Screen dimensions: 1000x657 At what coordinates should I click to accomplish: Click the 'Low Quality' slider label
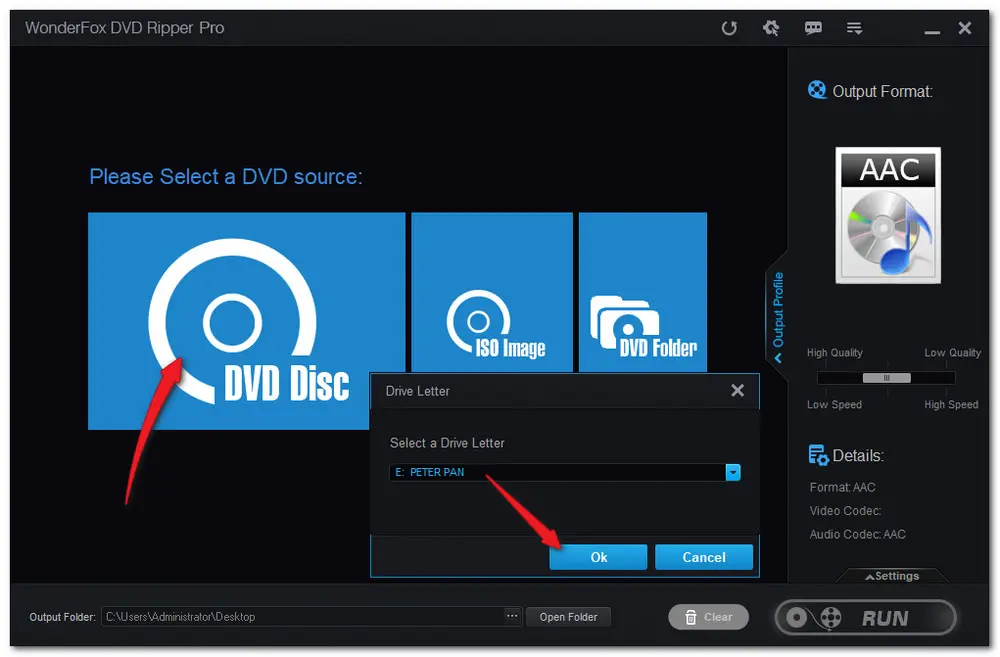pos(952,353)
